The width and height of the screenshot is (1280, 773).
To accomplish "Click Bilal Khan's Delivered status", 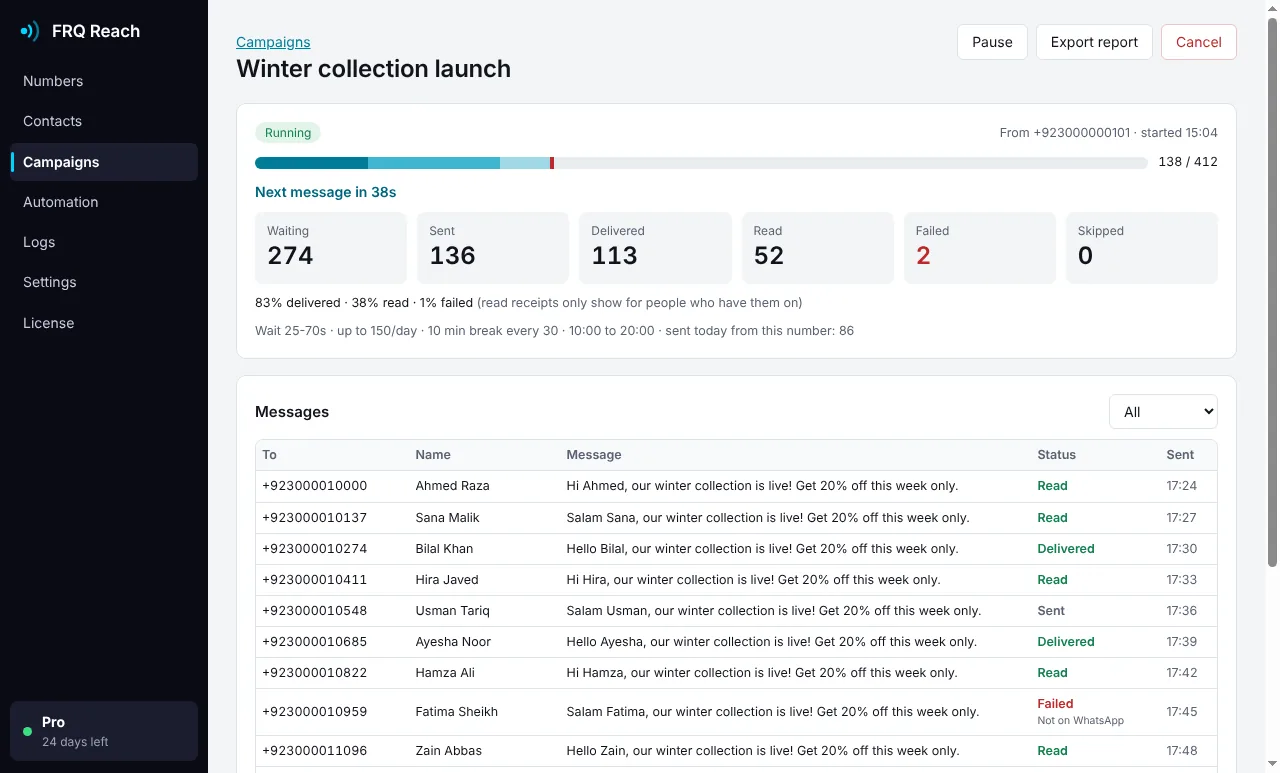I will tap(1066, 549).
